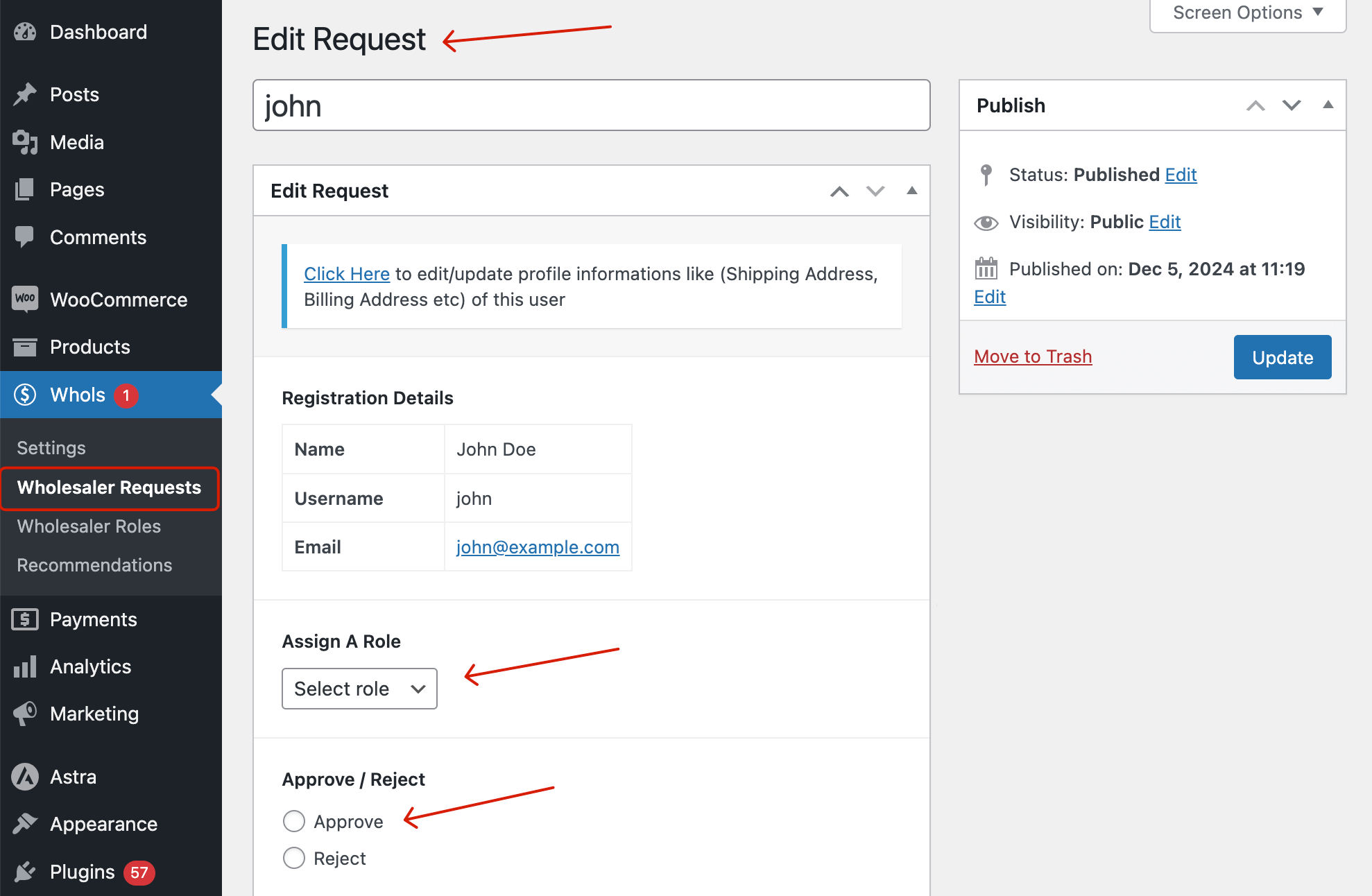This screenshot has width=1372, height=896.
Task: Click the Analytics bar chart icon
Action: pos(25,666)
